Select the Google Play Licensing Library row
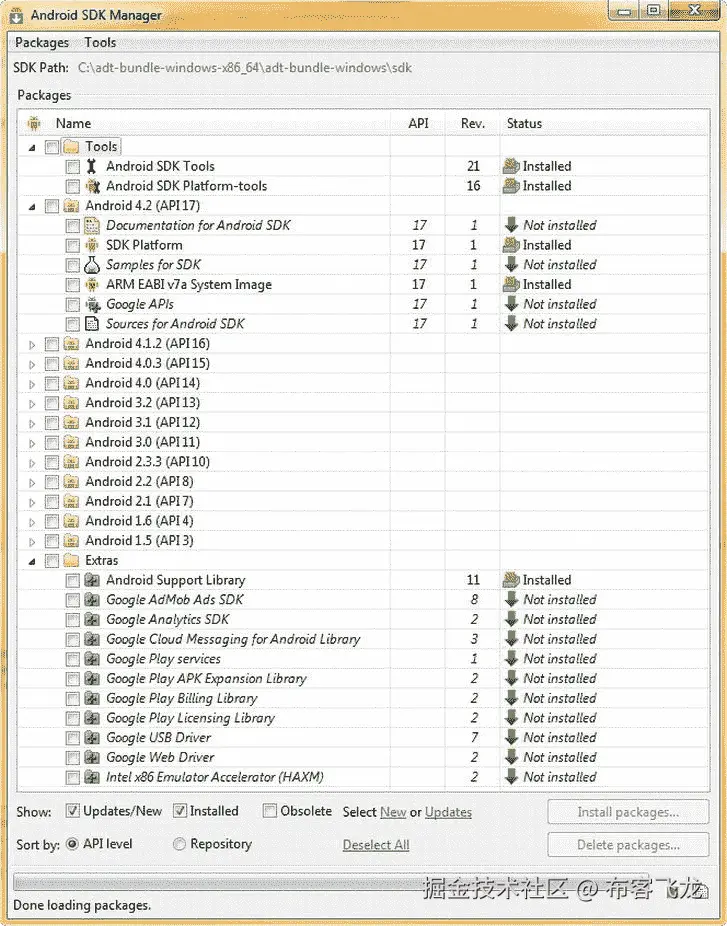The image size is (727, 926). click(x=363, y=718)
